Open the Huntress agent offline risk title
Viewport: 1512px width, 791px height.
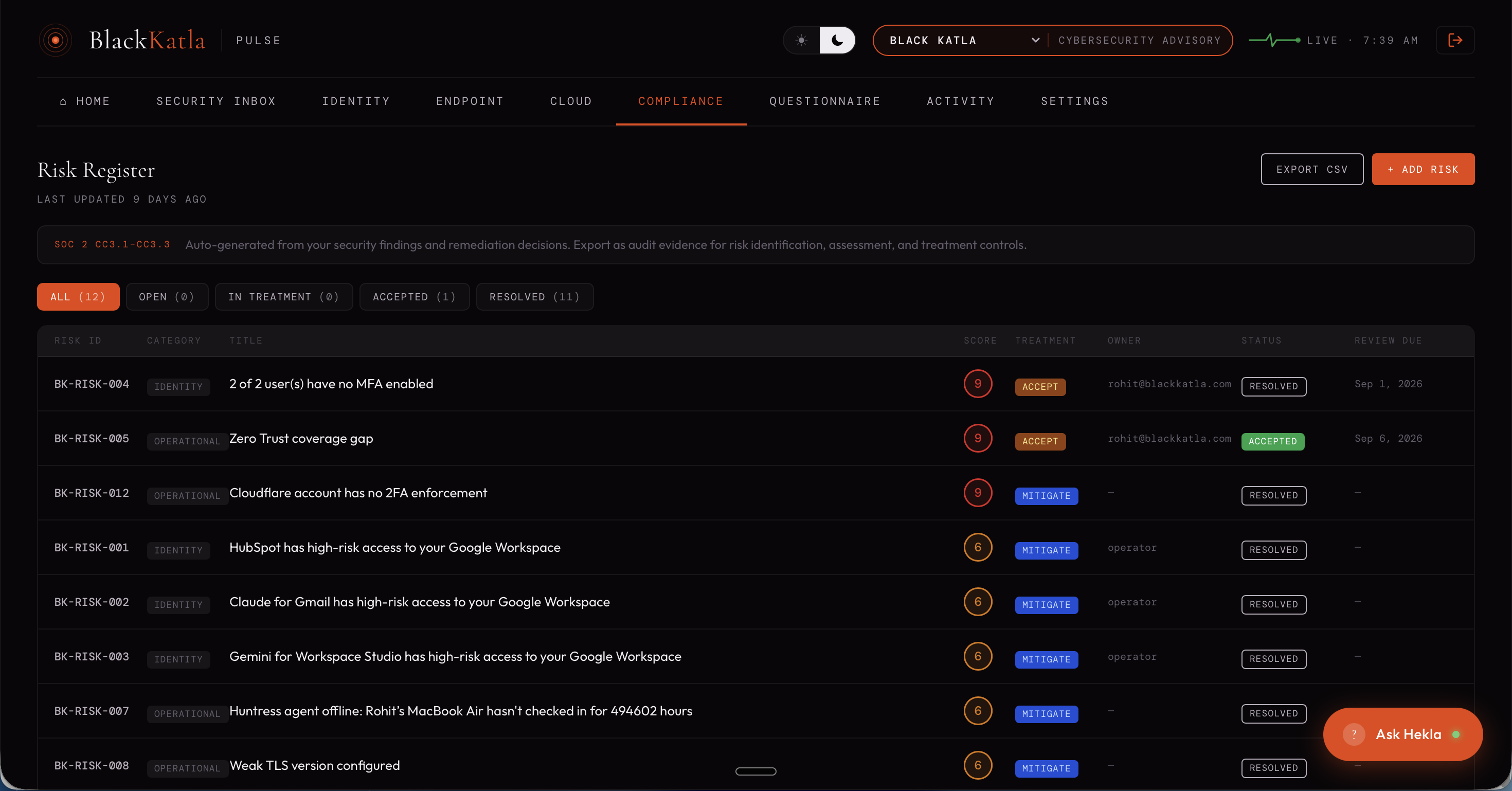pos(461,711)
